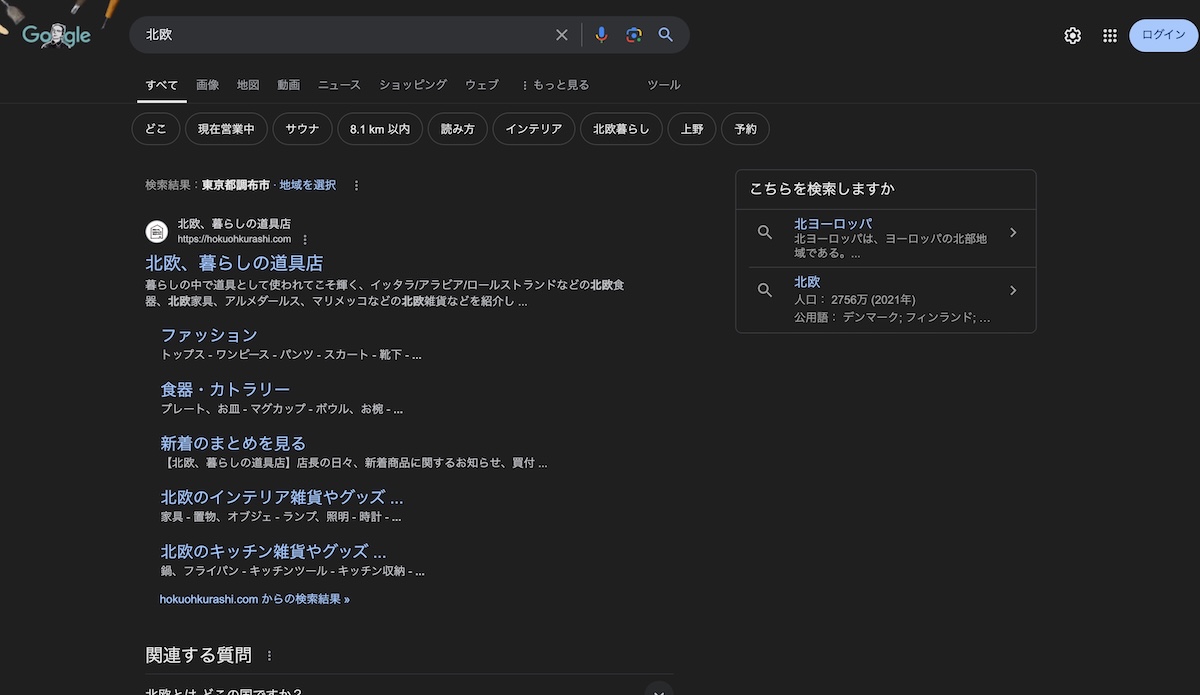Click the magnifier search submit icon
Image resolution: width=1200 pixels, height=695 pixels.
pyautogui.click(x=666, y=35)
